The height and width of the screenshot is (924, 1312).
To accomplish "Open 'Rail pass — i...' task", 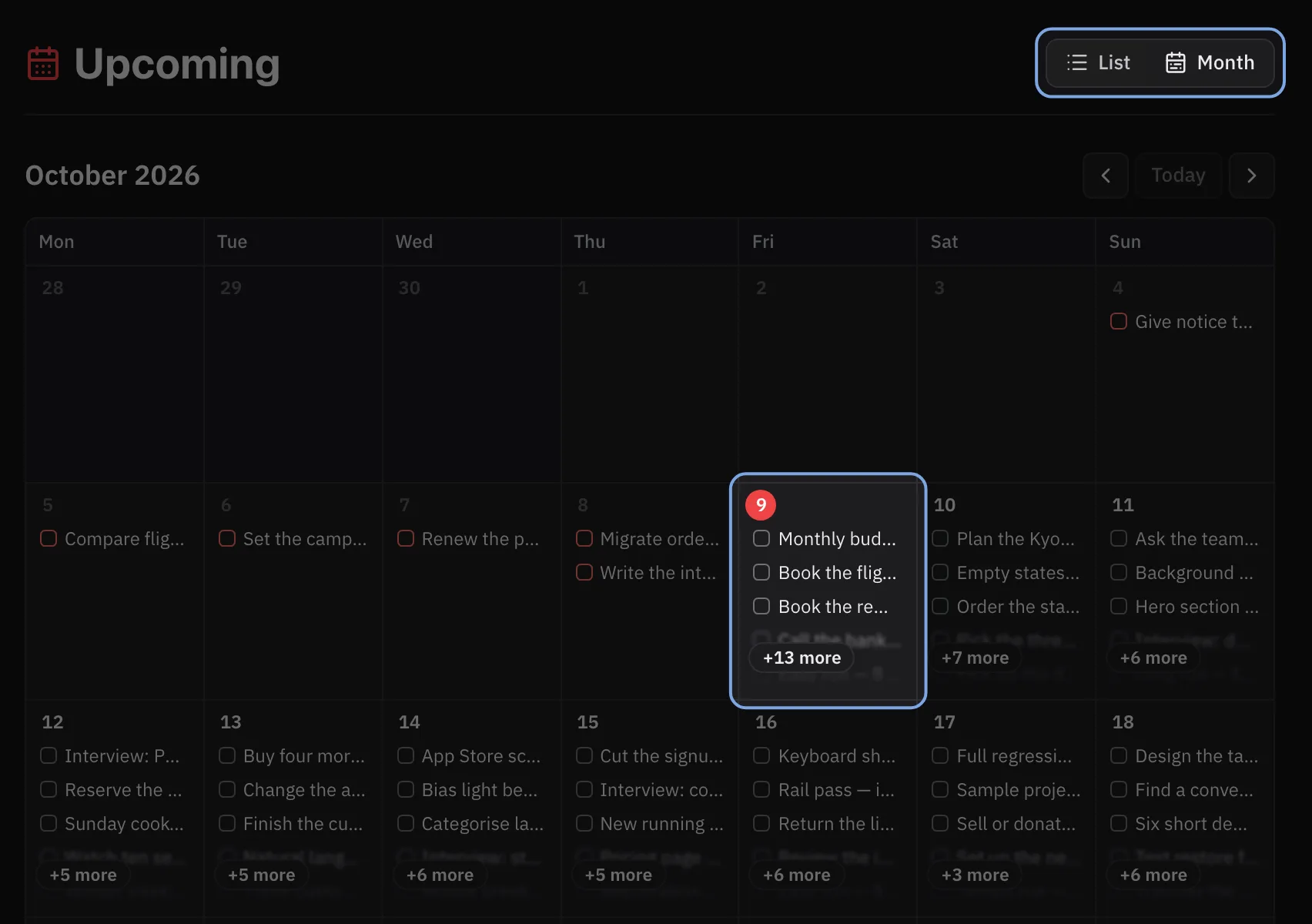I will [x=836, y=789].
